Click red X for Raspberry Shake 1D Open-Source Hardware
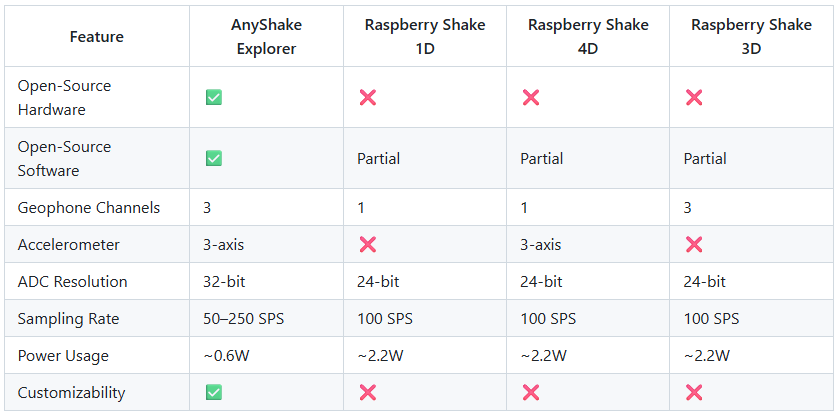This screenshot has height=417, width=839. click(x=368, y=97)
